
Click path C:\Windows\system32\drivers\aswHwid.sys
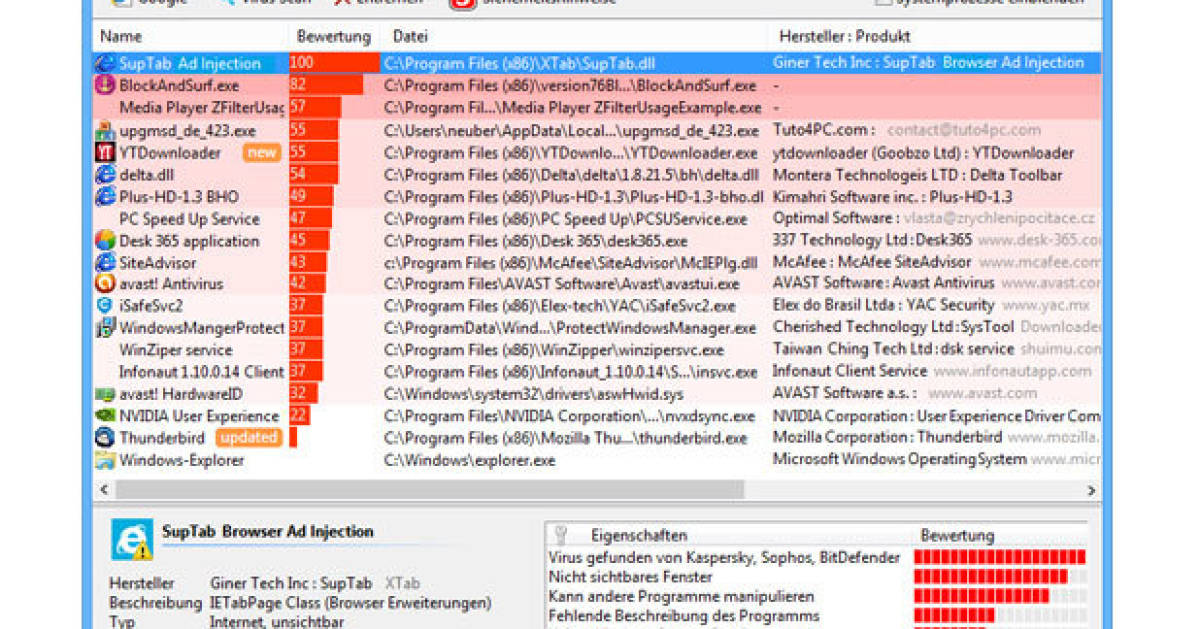click(x=534, y=394)
